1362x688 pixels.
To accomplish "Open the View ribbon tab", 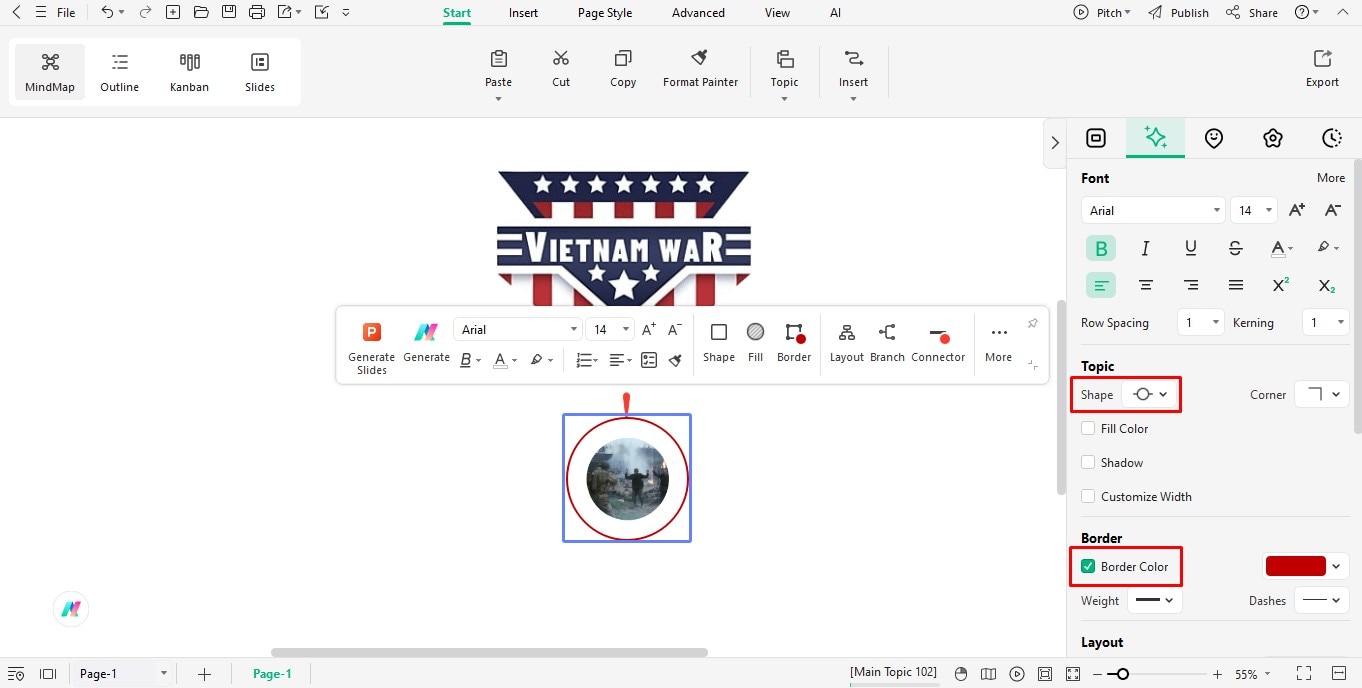I will click(777, 13).
